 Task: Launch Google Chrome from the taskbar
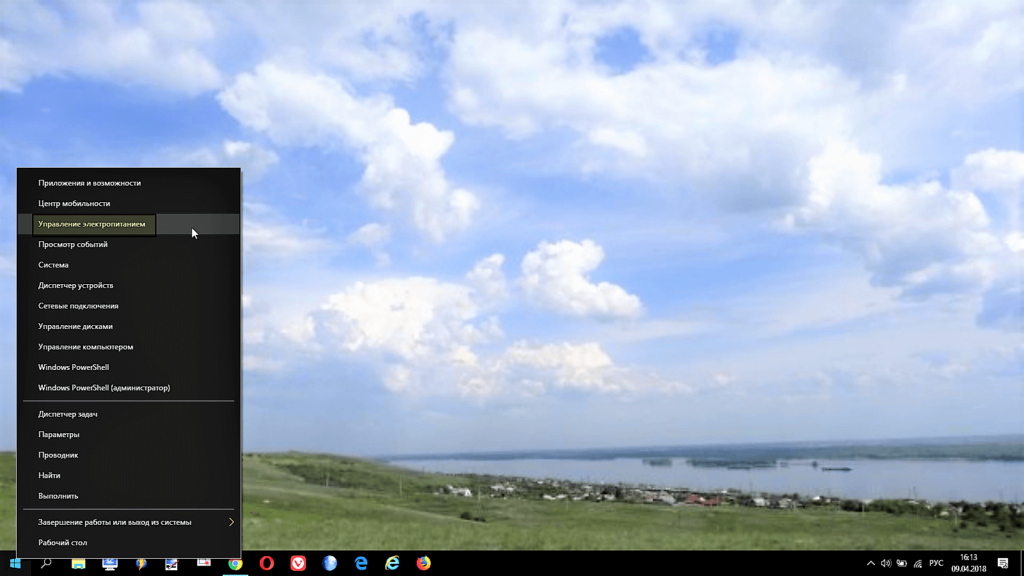click(x=235, y=564)
